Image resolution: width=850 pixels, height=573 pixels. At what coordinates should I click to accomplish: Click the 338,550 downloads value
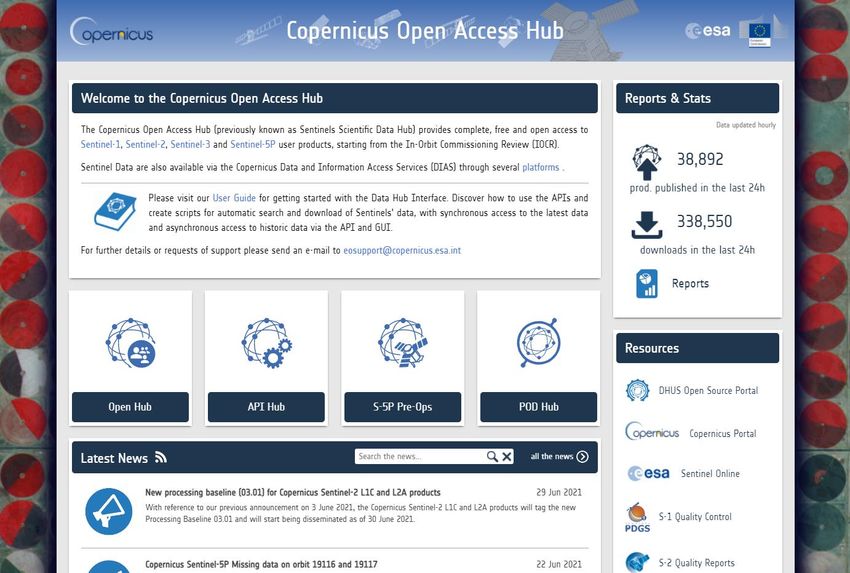pyautogui.click(x=704, y=221)
